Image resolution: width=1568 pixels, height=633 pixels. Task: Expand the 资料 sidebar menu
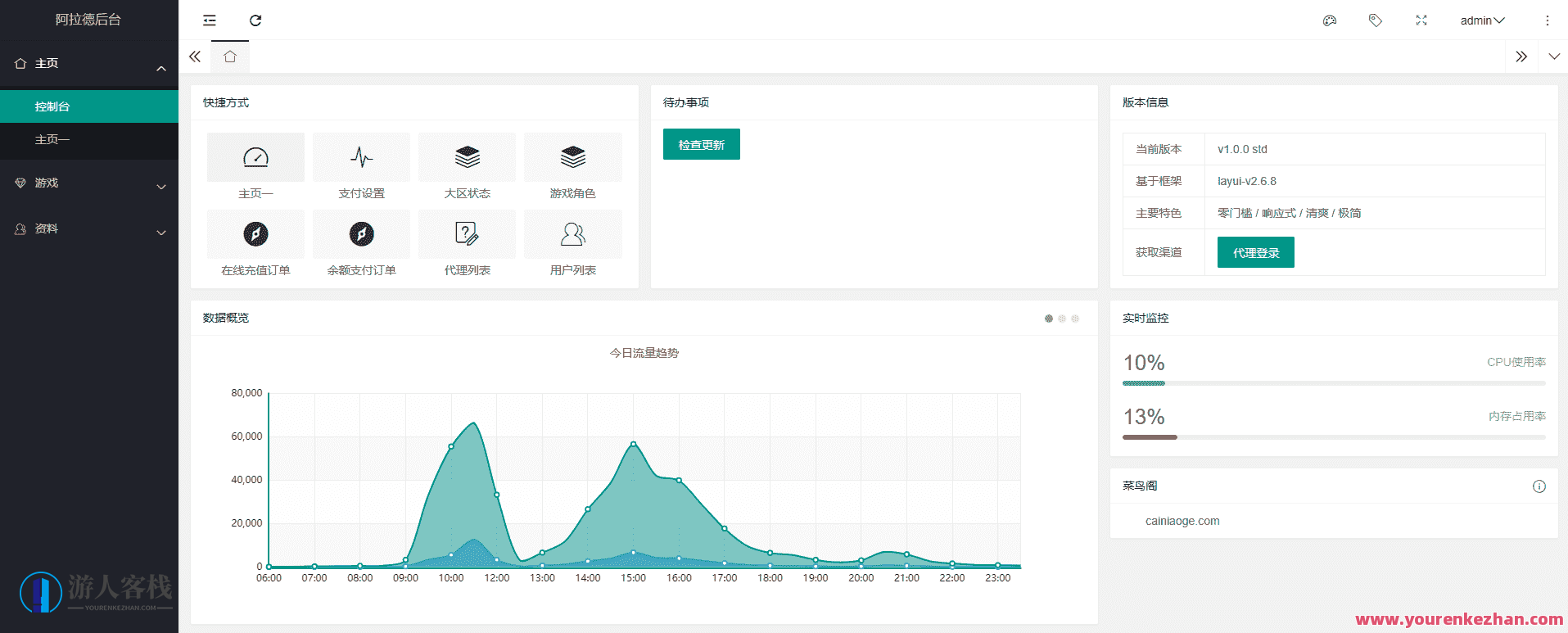(x=89, y=229)
